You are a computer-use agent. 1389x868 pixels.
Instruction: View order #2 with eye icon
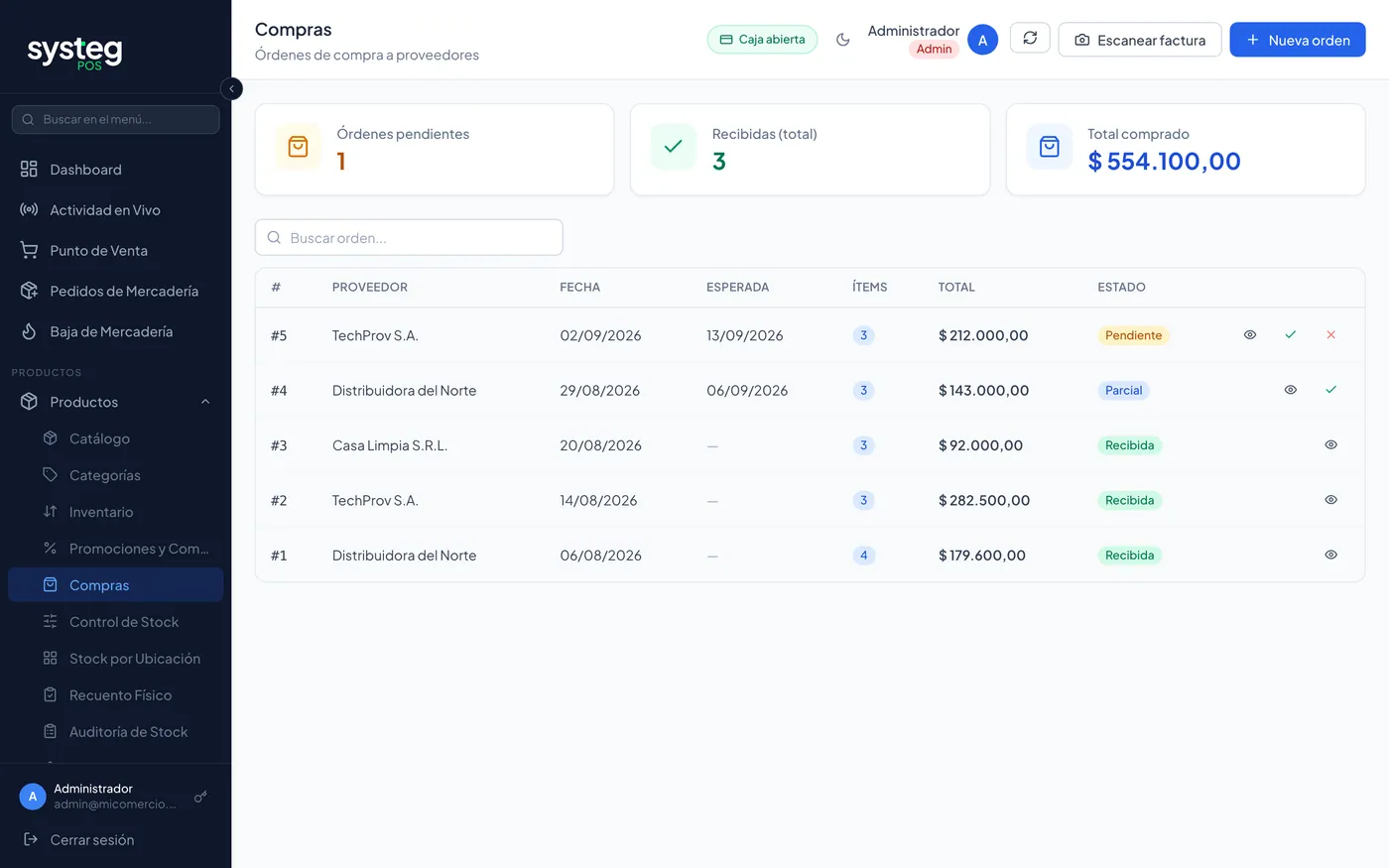(x=1331, y=500)
